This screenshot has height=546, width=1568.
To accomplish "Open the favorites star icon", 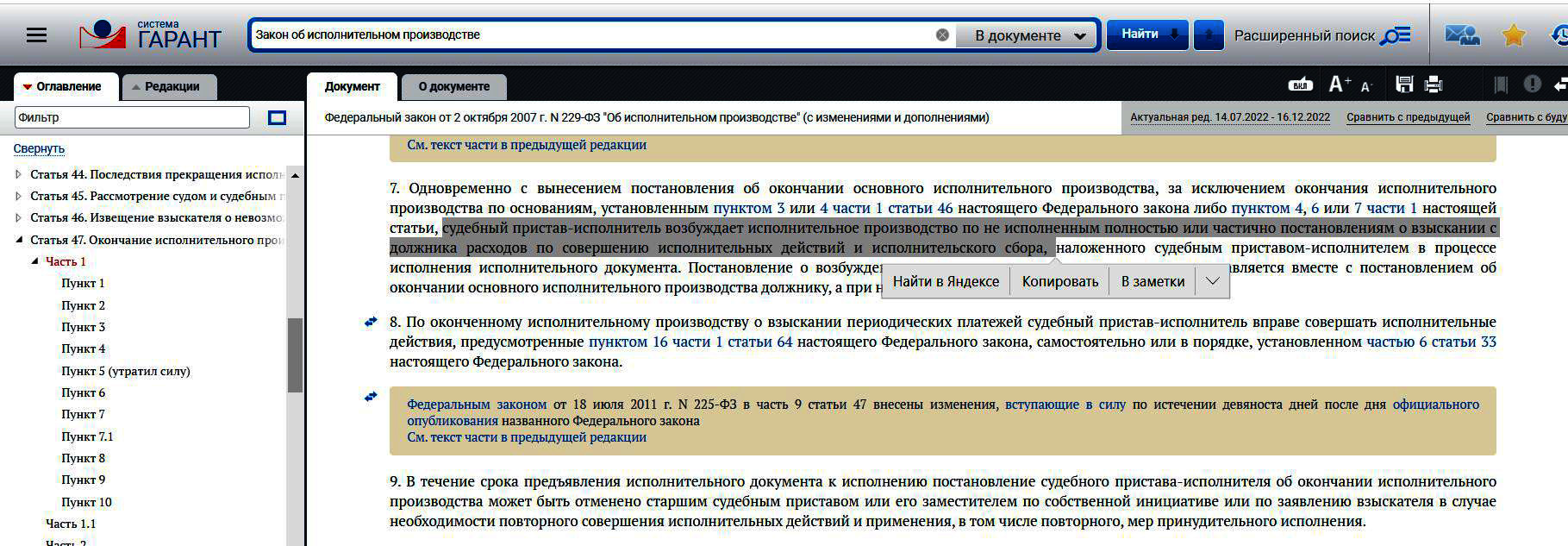I will 1513,35.
